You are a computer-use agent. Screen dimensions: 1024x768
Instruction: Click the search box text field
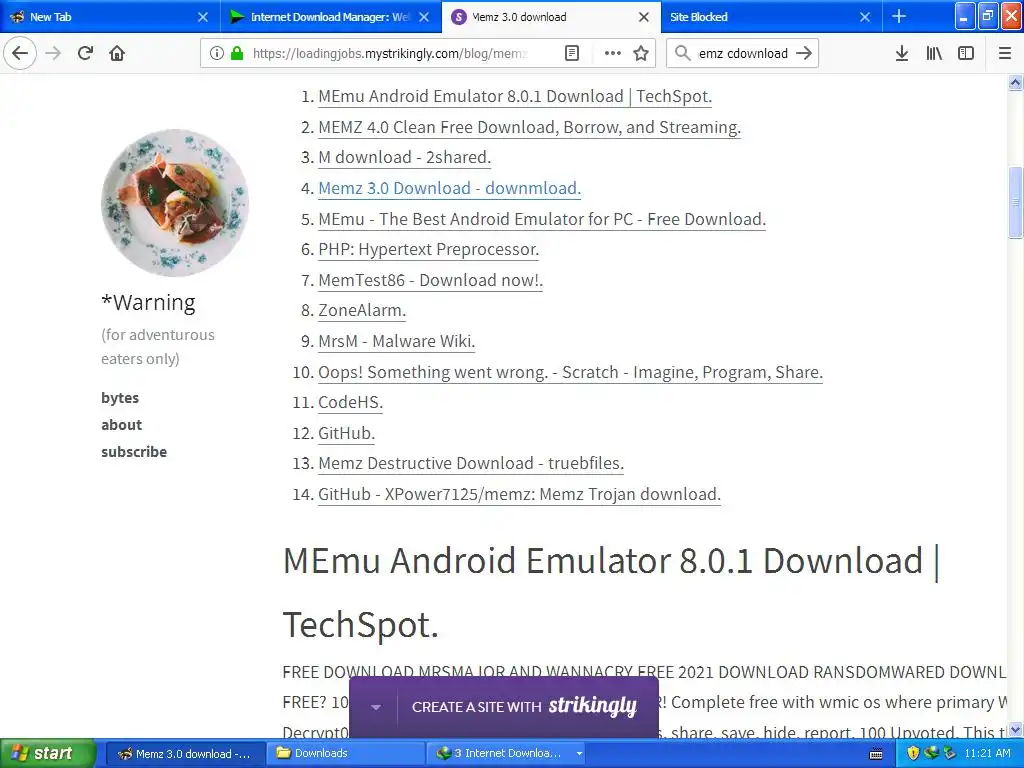(x=743, y=53)
